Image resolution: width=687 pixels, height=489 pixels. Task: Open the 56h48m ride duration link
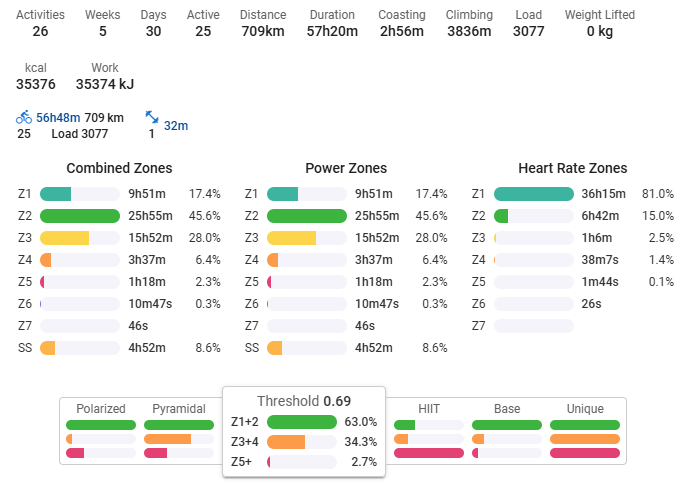[58, 117]
